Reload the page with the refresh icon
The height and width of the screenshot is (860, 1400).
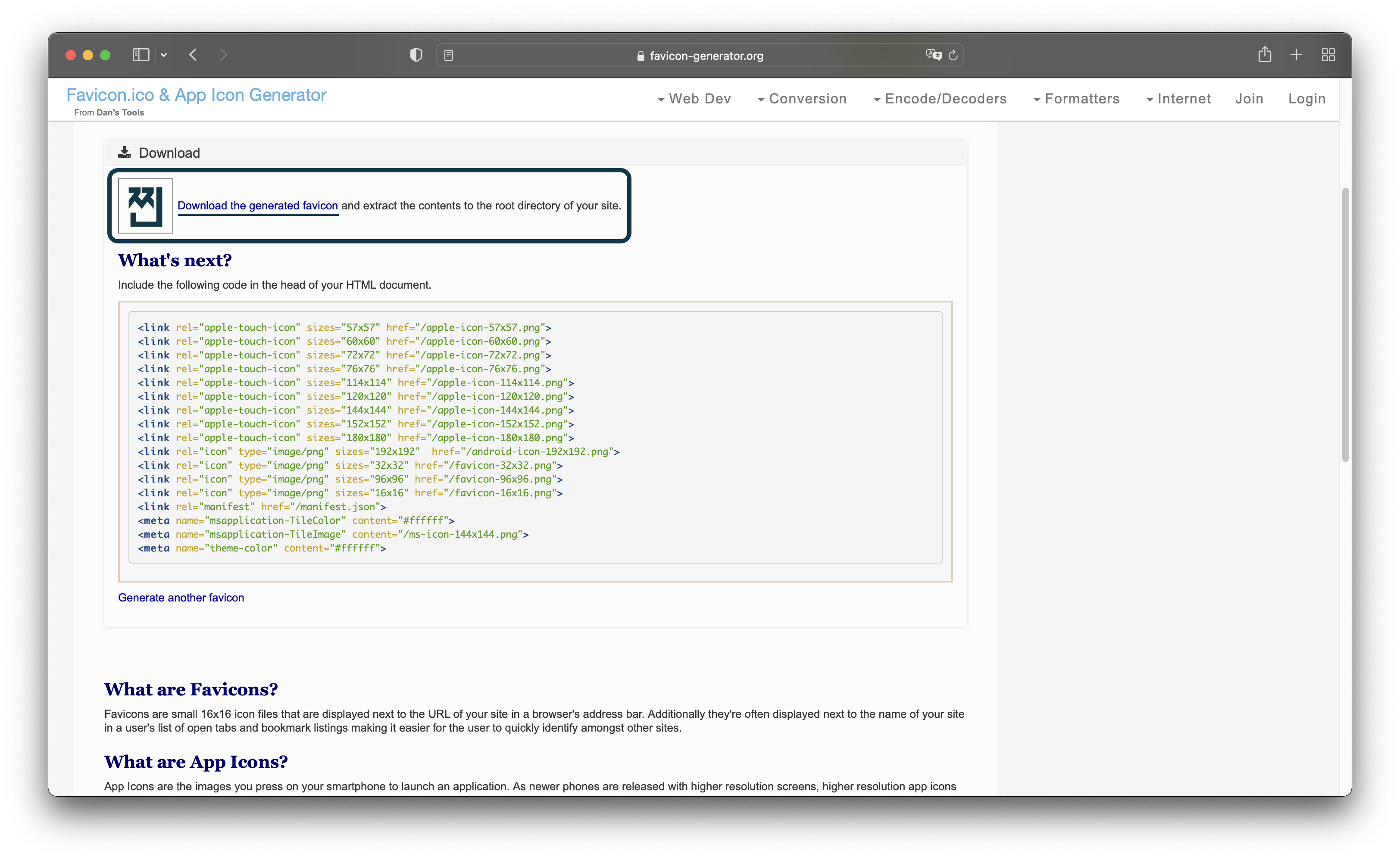pyautogui.click(x=953, y=55)
